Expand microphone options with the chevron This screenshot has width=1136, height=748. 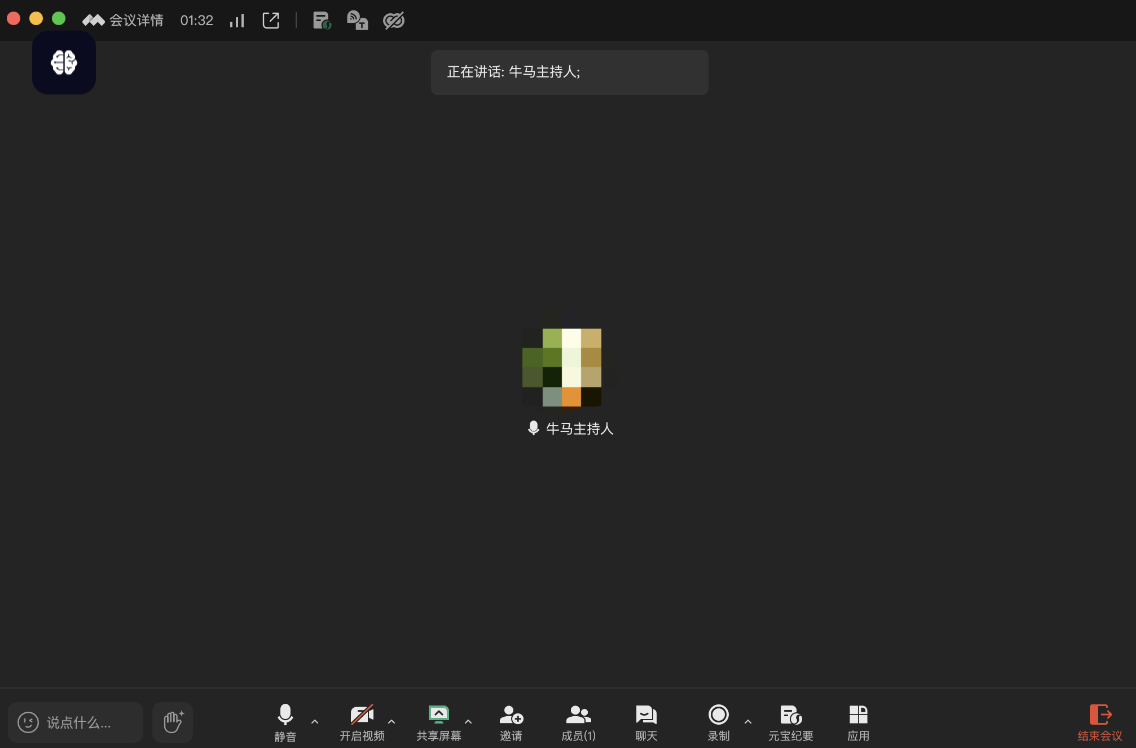point(315,721)
